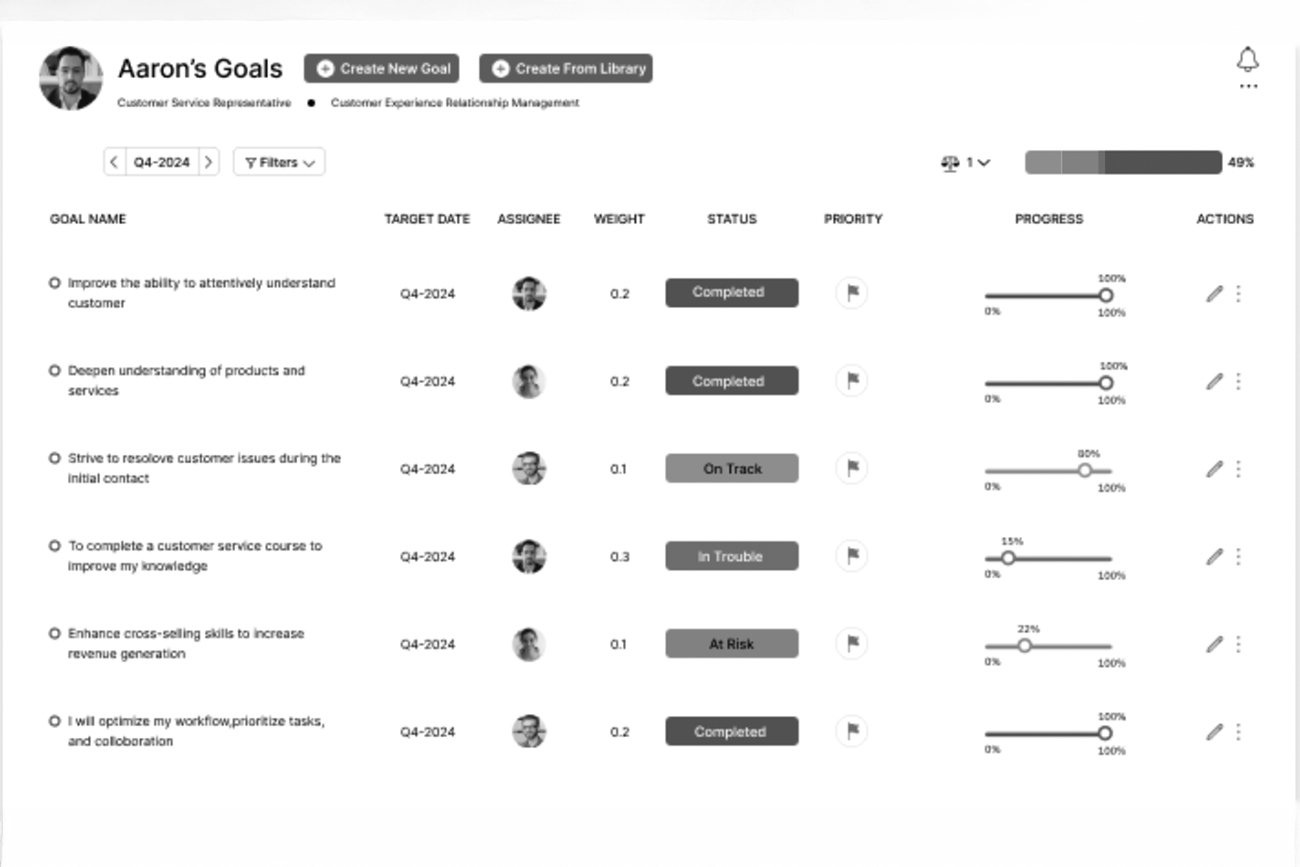Viewport: 1300px width, 867px height.
Task: Click the PROGRESS column header
Action: (x=1048, y=219)
